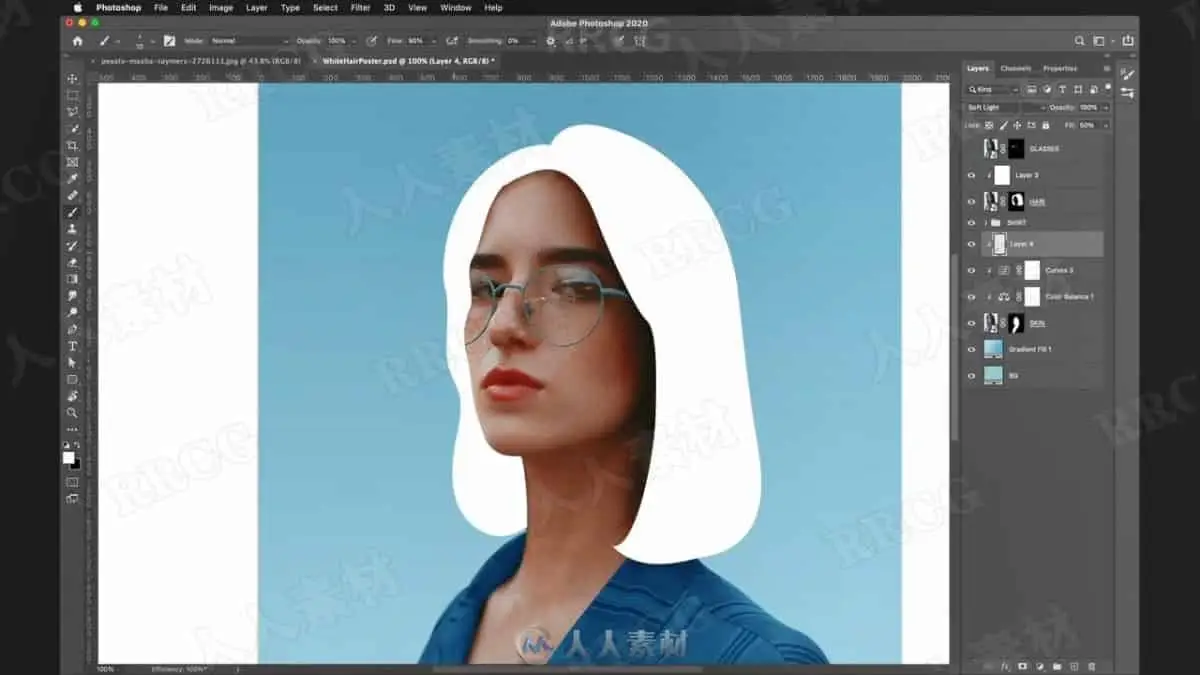This screenshot has width=1200, height=675.
Task: Open Edit Toolbar three-dots icon
Action: coord(72,429)
